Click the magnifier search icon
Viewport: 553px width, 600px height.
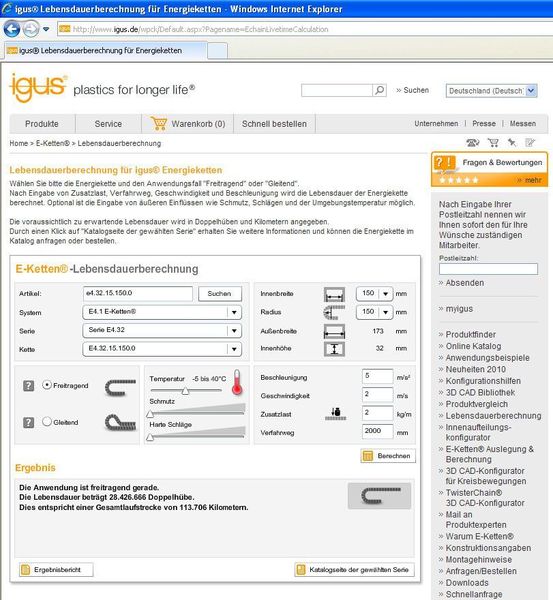pyautogui.click(x=380, y=90)
